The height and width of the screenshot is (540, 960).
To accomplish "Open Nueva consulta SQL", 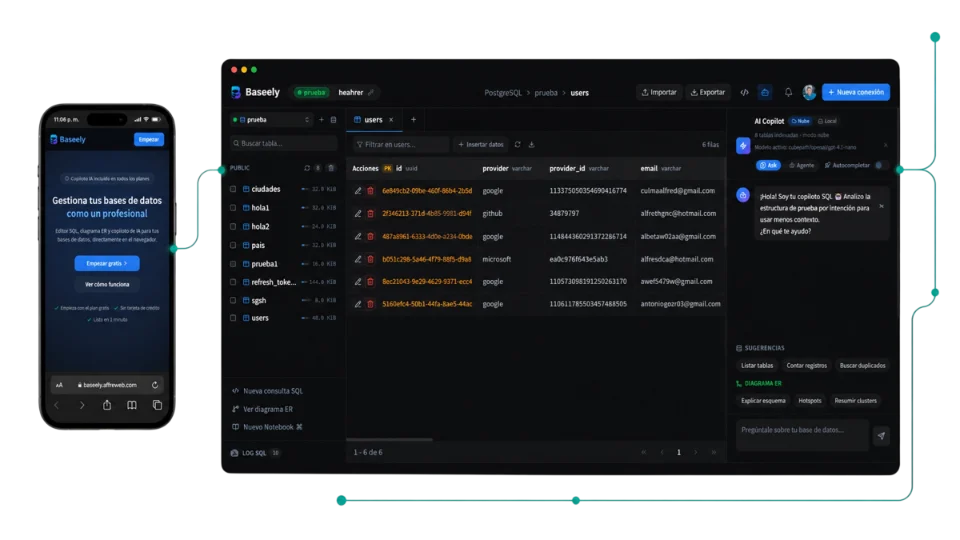I will (x=267, y=391).
